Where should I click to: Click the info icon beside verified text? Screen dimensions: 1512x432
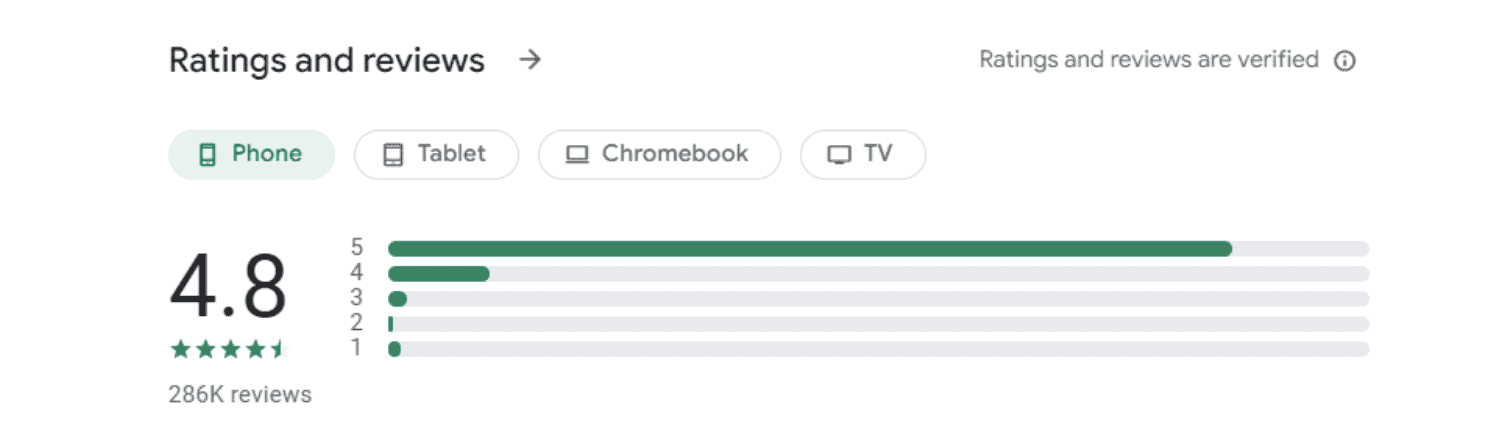(x=1345, y=61)
